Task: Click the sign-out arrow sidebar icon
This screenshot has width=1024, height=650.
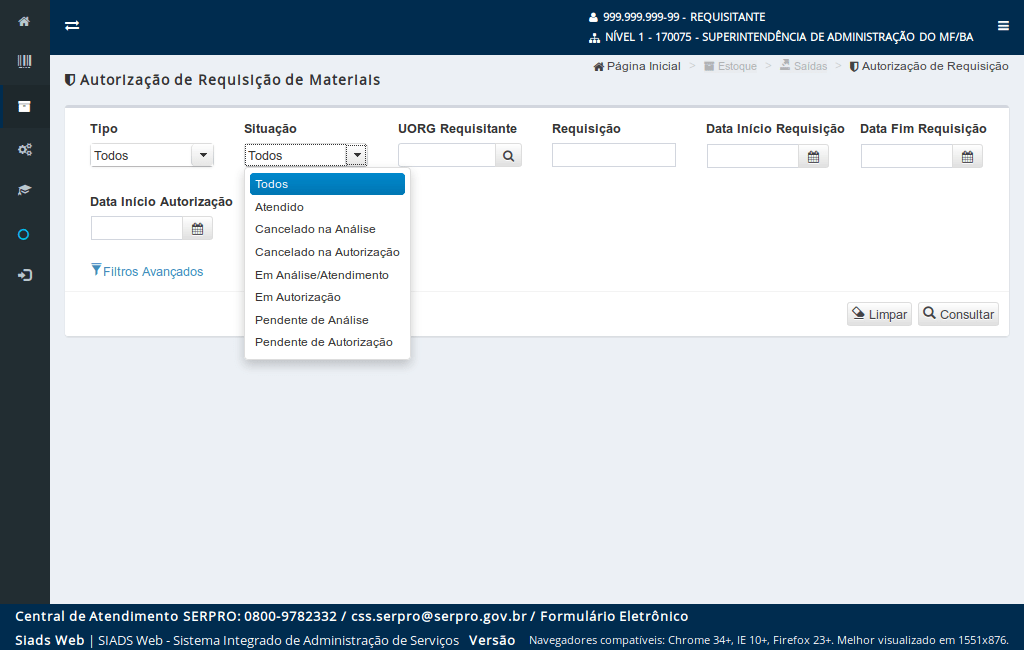Action: [x=24, y=275]
